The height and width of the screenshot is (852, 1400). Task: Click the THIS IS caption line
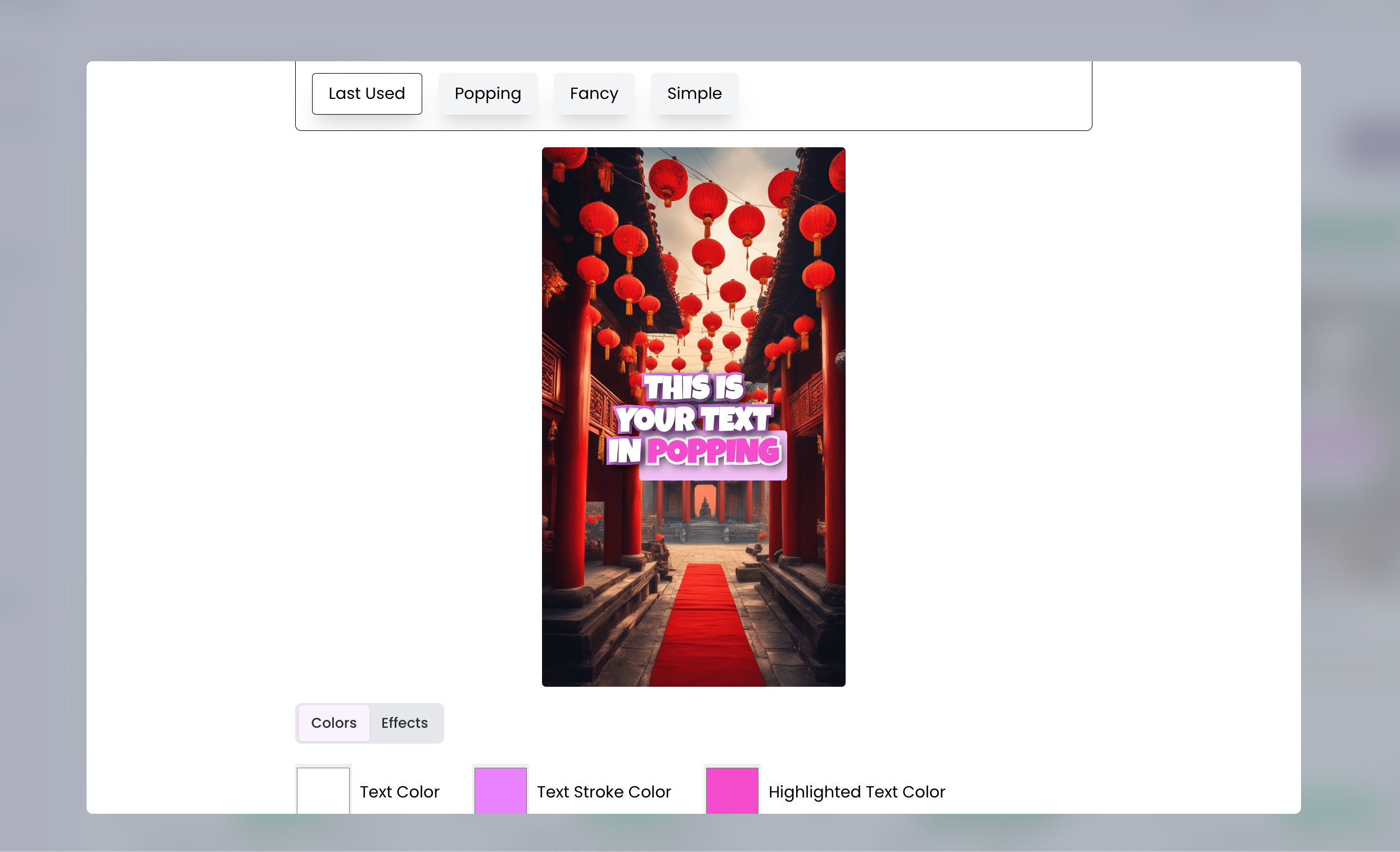click(693, 388)
